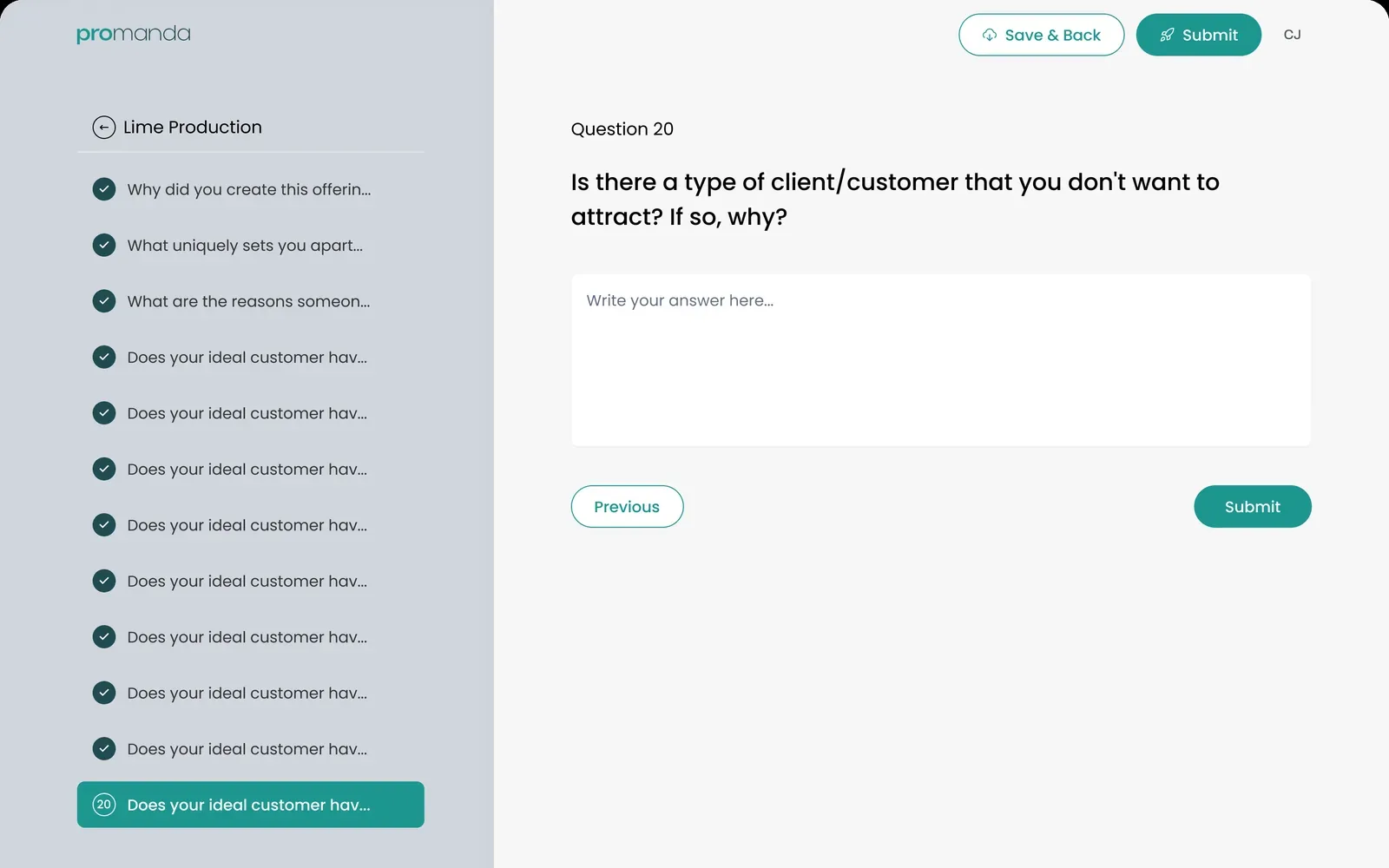Click the cloud icon in Save & Back

(989, 35)
